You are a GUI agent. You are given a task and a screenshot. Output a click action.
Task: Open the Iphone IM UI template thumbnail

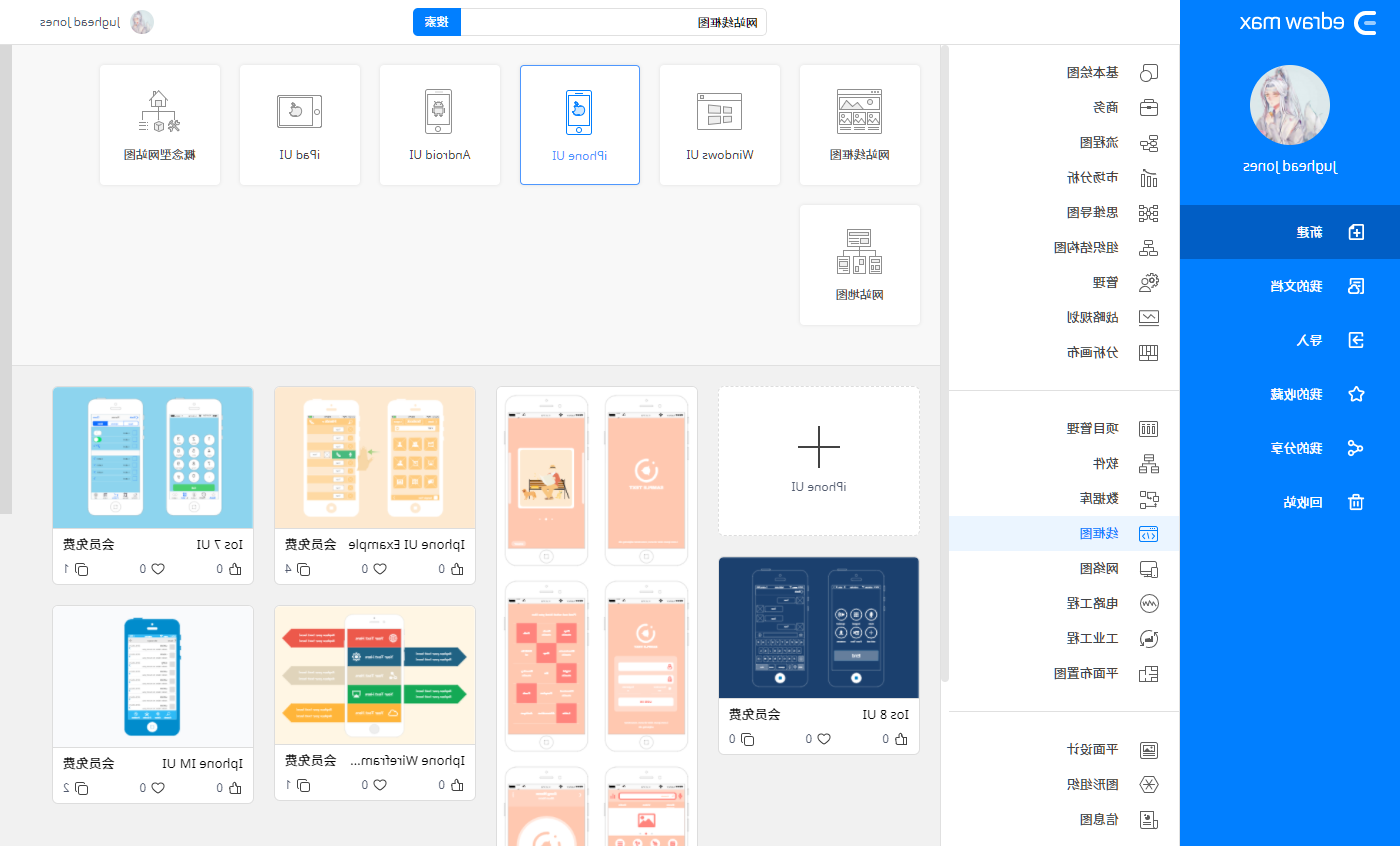153,676
